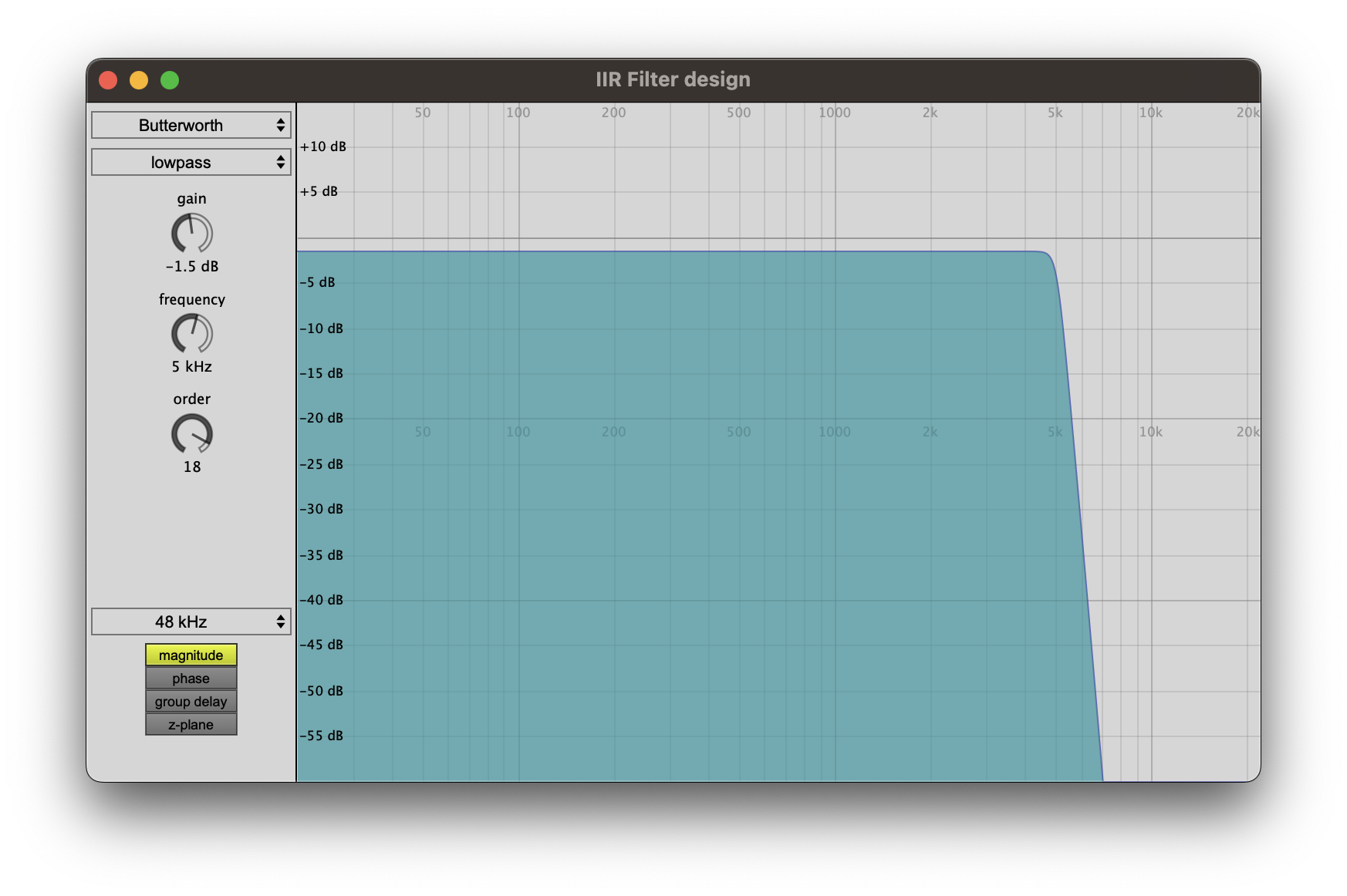Click the -35 dB axis label
The height and width of the screenshot is (896, 1347).
322,555
